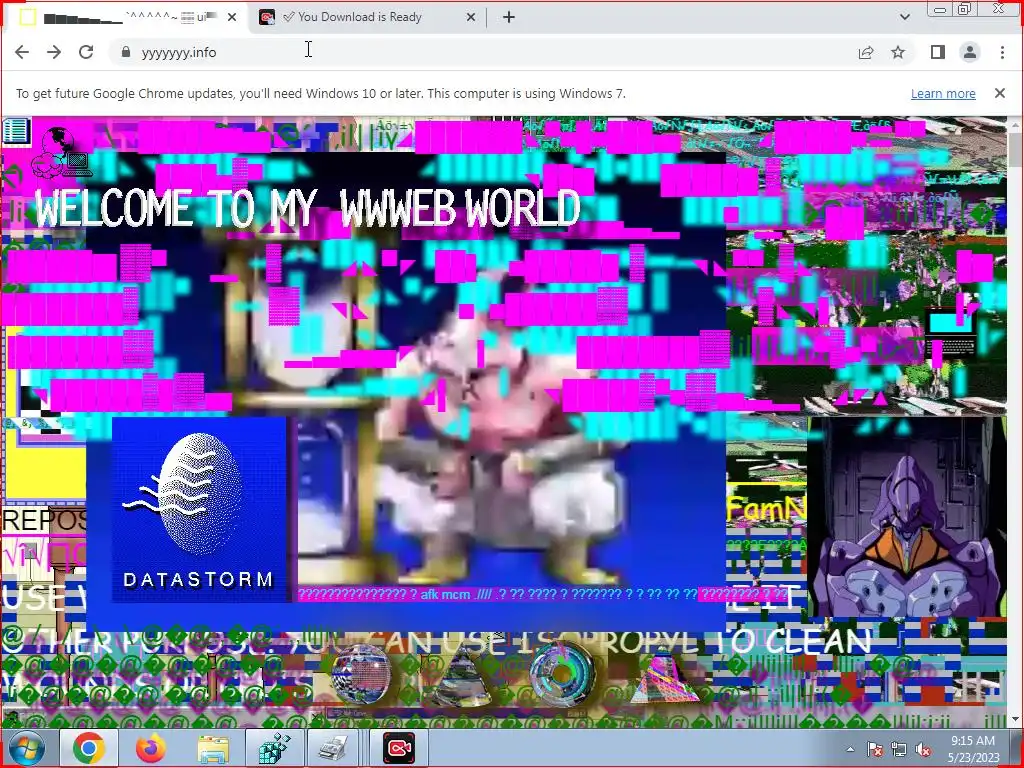1024x768 pixels.
Task: Select the first tab with yellow favicon
Action: pyautogui.click(x=127, y=18)
